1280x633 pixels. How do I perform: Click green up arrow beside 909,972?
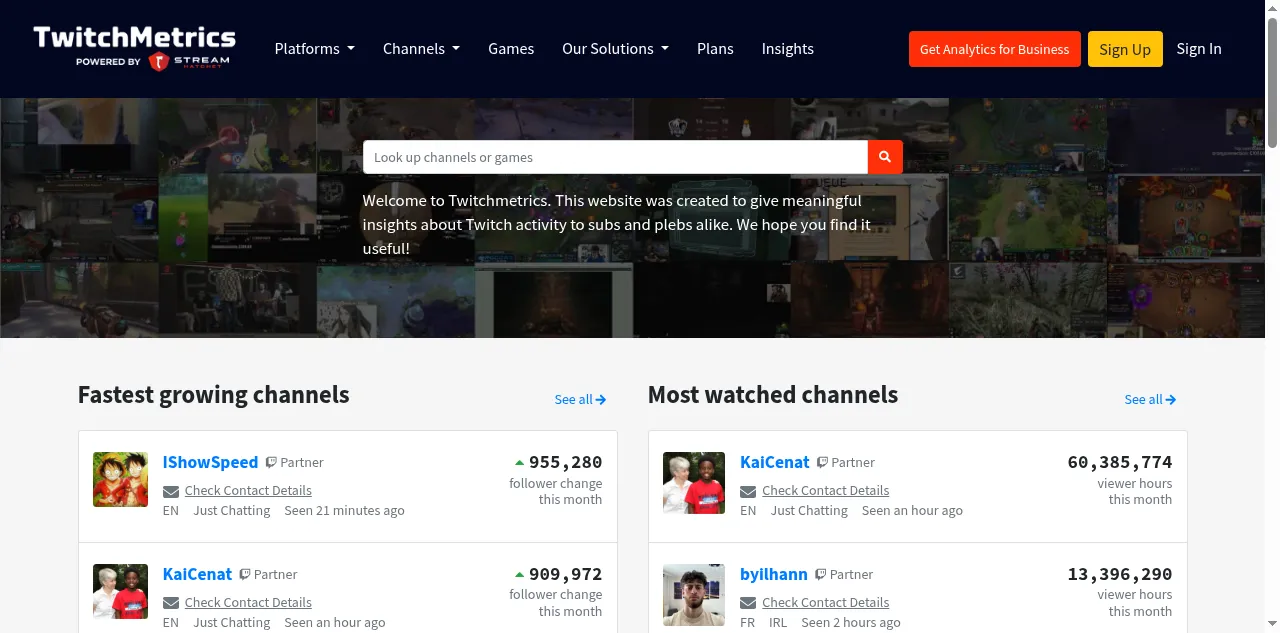[x=520, y=575]
